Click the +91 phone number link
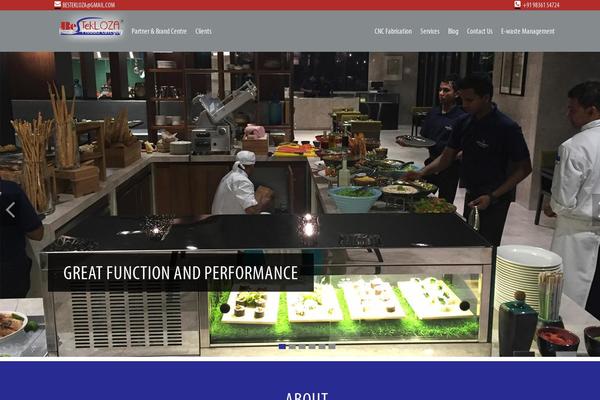 pos(541,5)
